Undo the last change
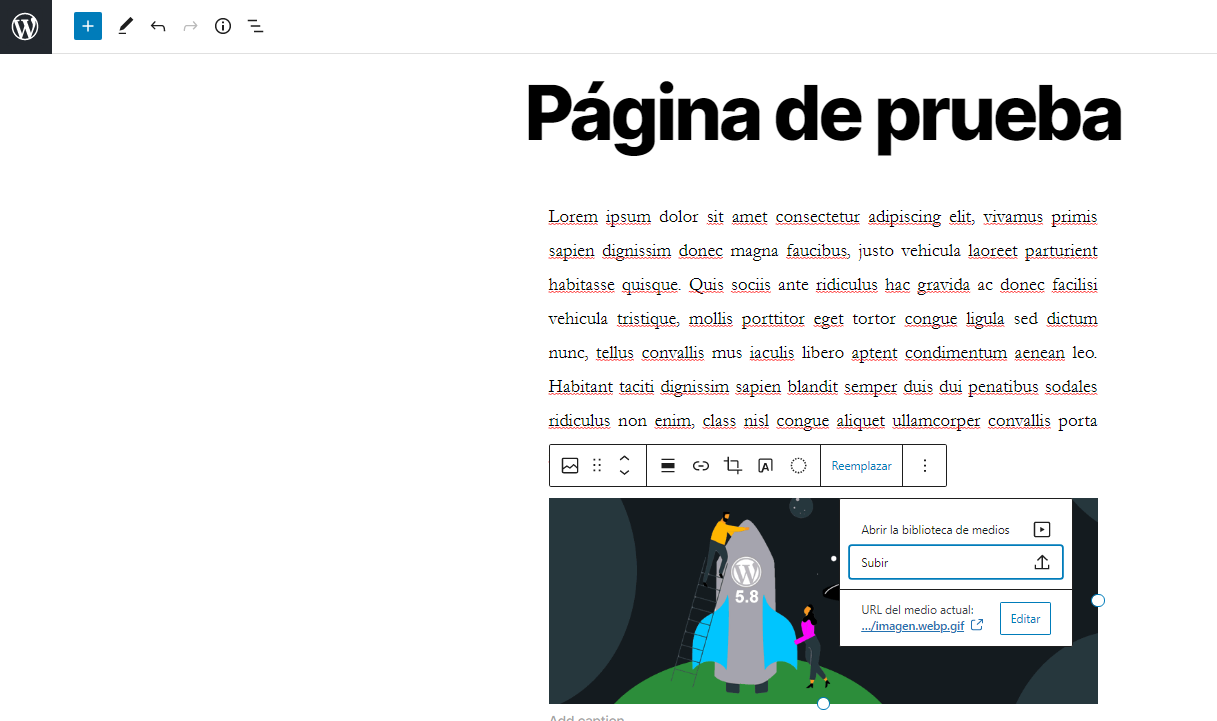 pyautogui.click(x=158, y=26)
